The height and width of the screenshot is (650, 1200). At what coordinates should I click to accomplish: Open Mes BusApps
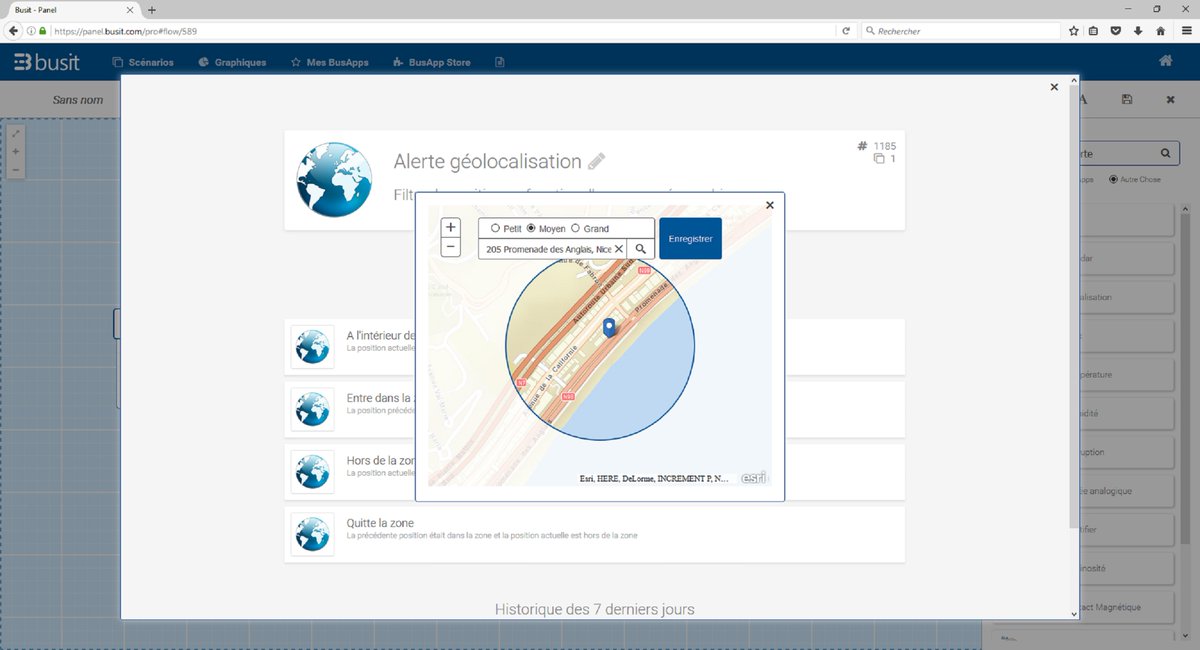click(x=330, y=62)
